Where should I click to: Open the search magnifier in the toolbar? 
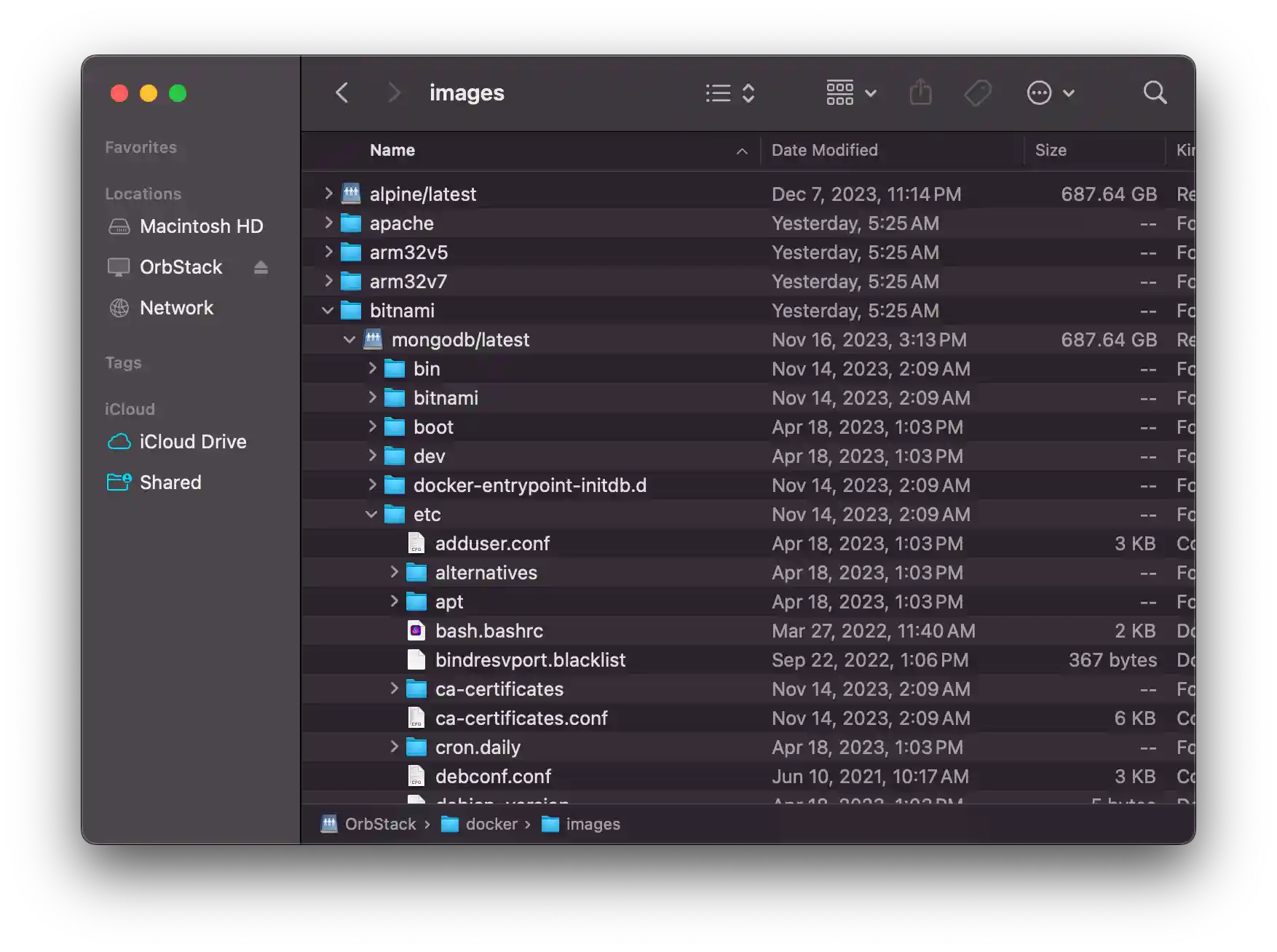pyautogui.click(x=1155, y=92)
